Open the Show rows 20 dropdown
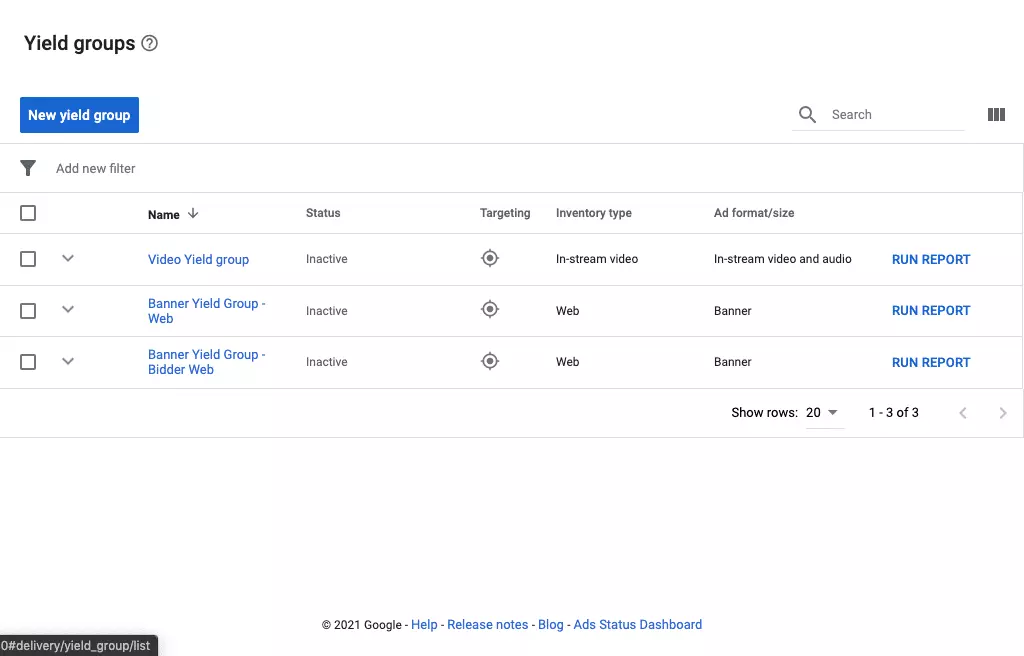 (x=823, y=413)
